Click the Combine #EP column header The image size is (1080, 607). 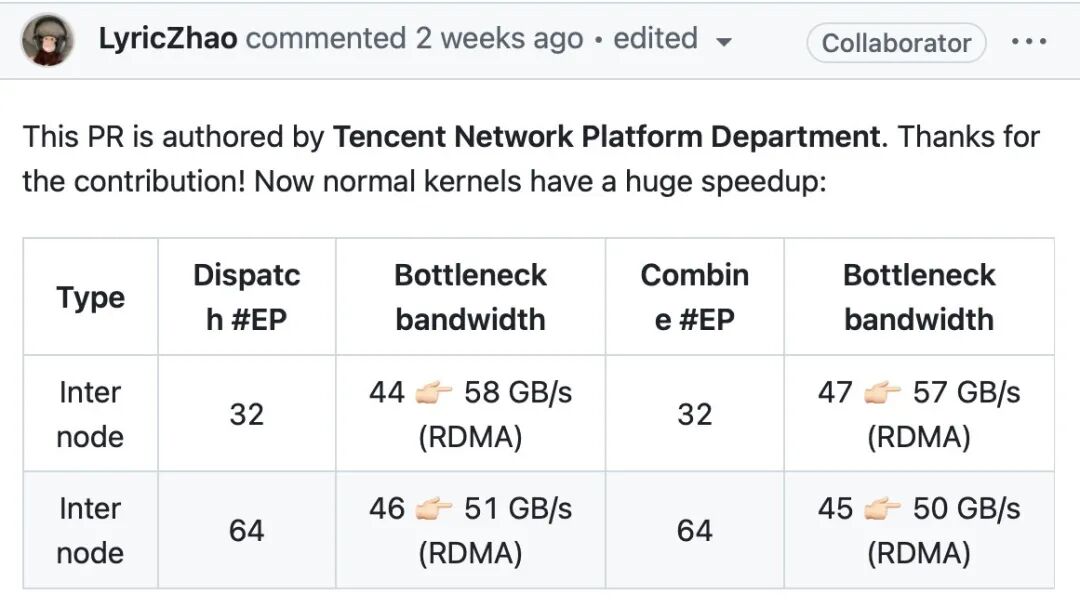[x=695, y=297]
